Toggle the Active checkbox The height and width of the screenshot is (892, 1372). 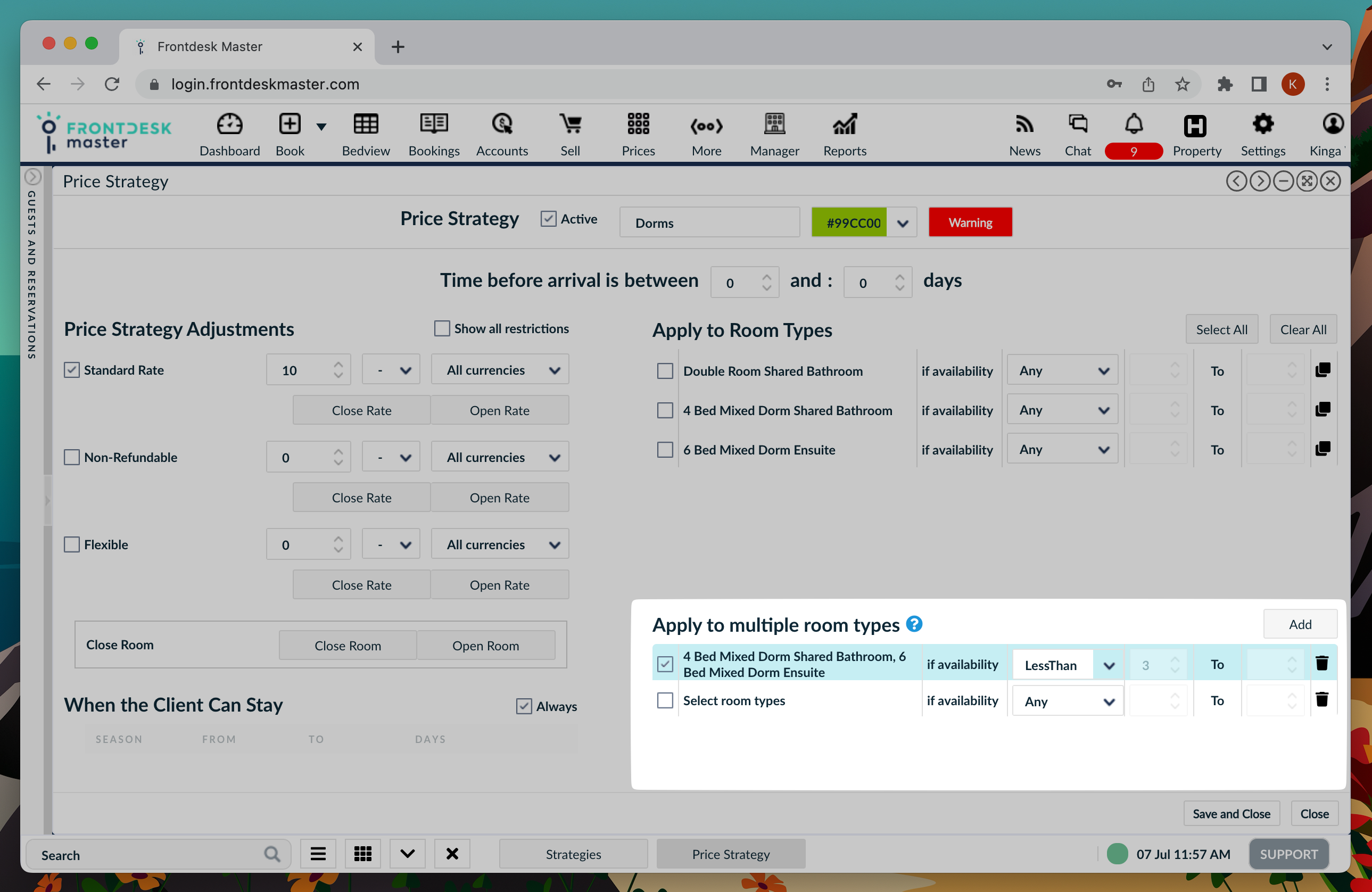(x=548, y=219)
